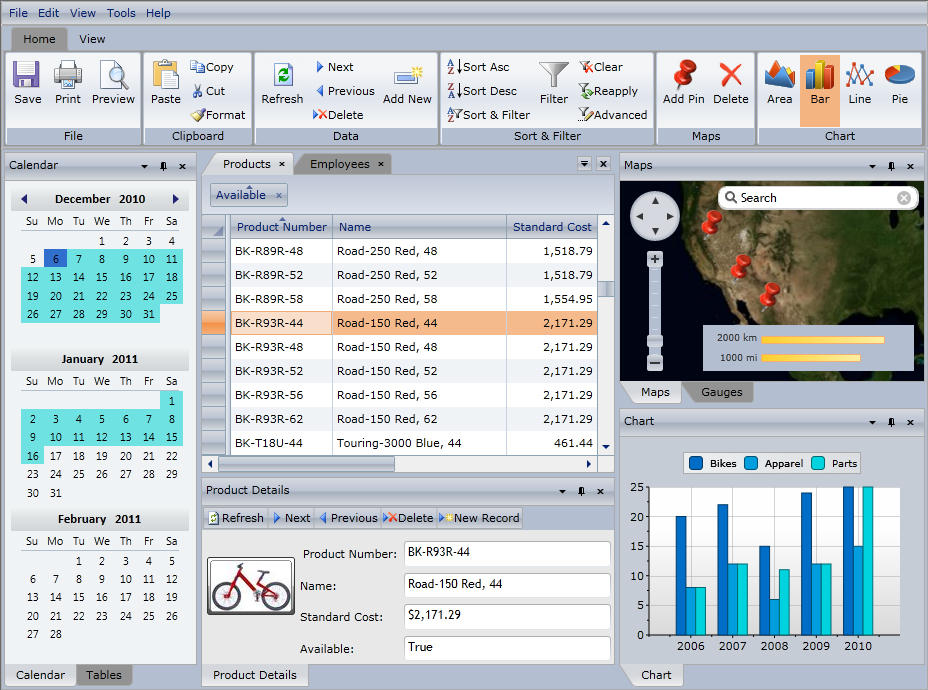Click Format painter in Clipboard group
The image size is (928, 690).
click(x=218, y=115)
